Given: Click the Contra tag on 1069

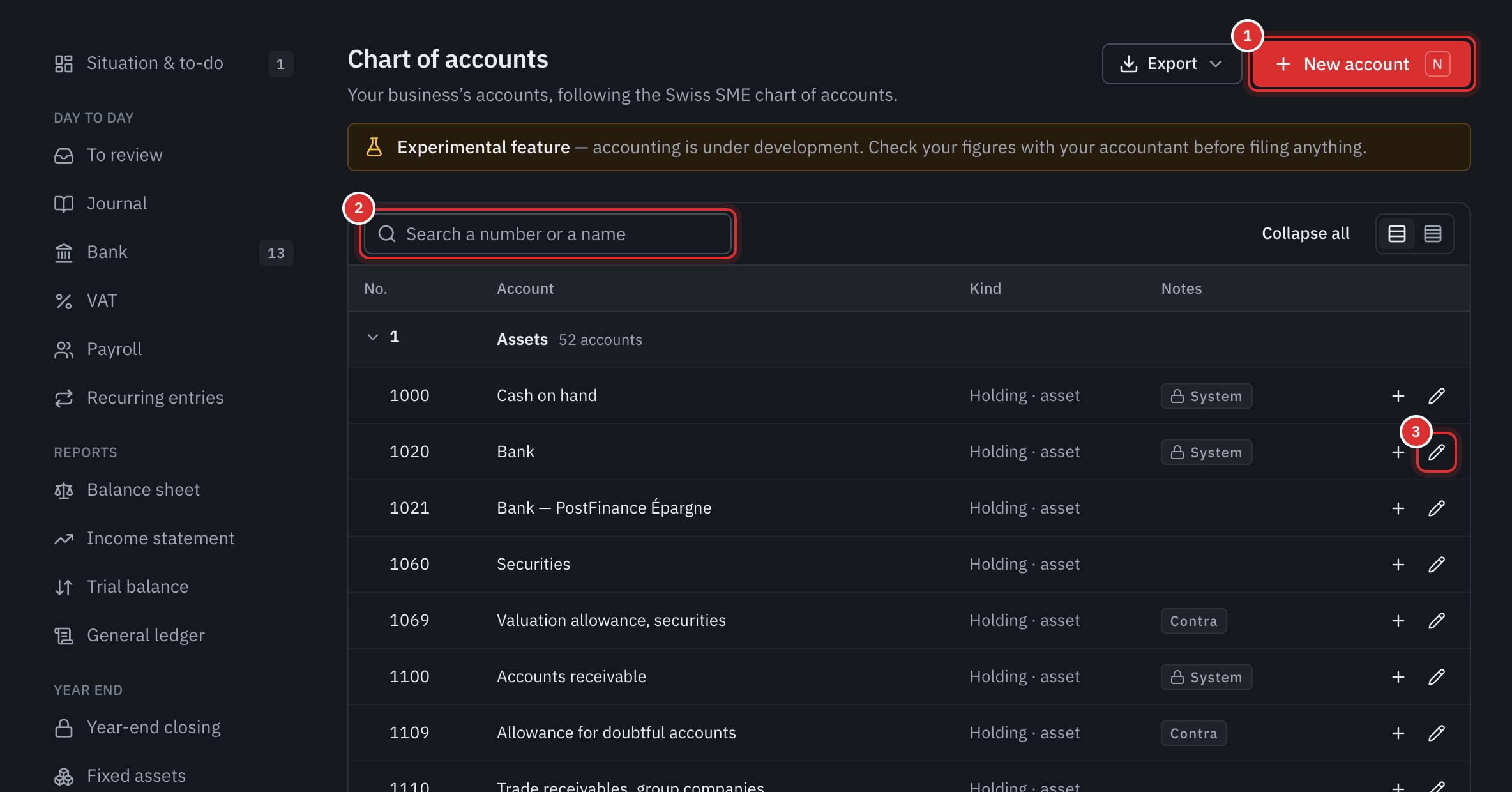Looking at the screenshot, I should (x=1193, y=621).
